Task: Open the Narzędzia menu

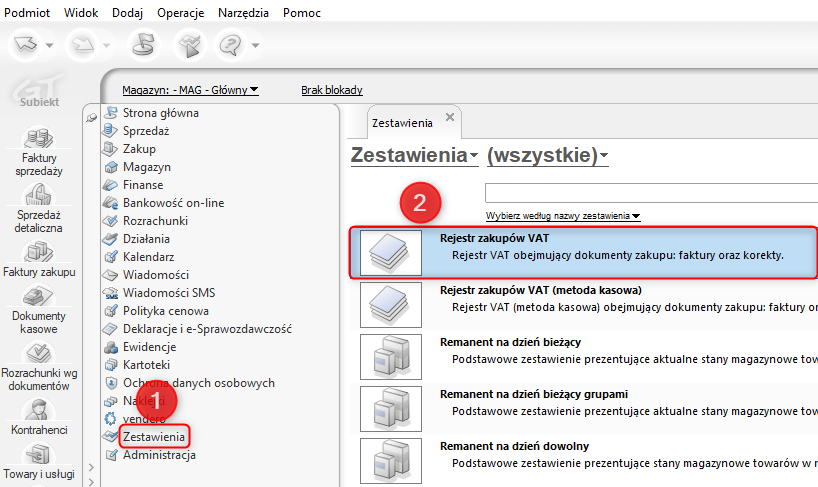Action: 243,13
